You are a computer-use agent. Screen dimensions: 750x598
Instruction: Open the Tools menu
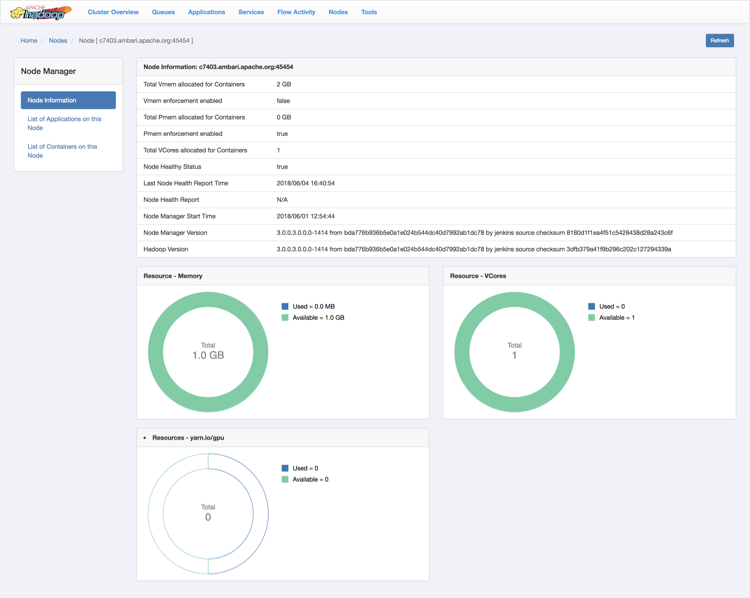click(x=369, y=12)
